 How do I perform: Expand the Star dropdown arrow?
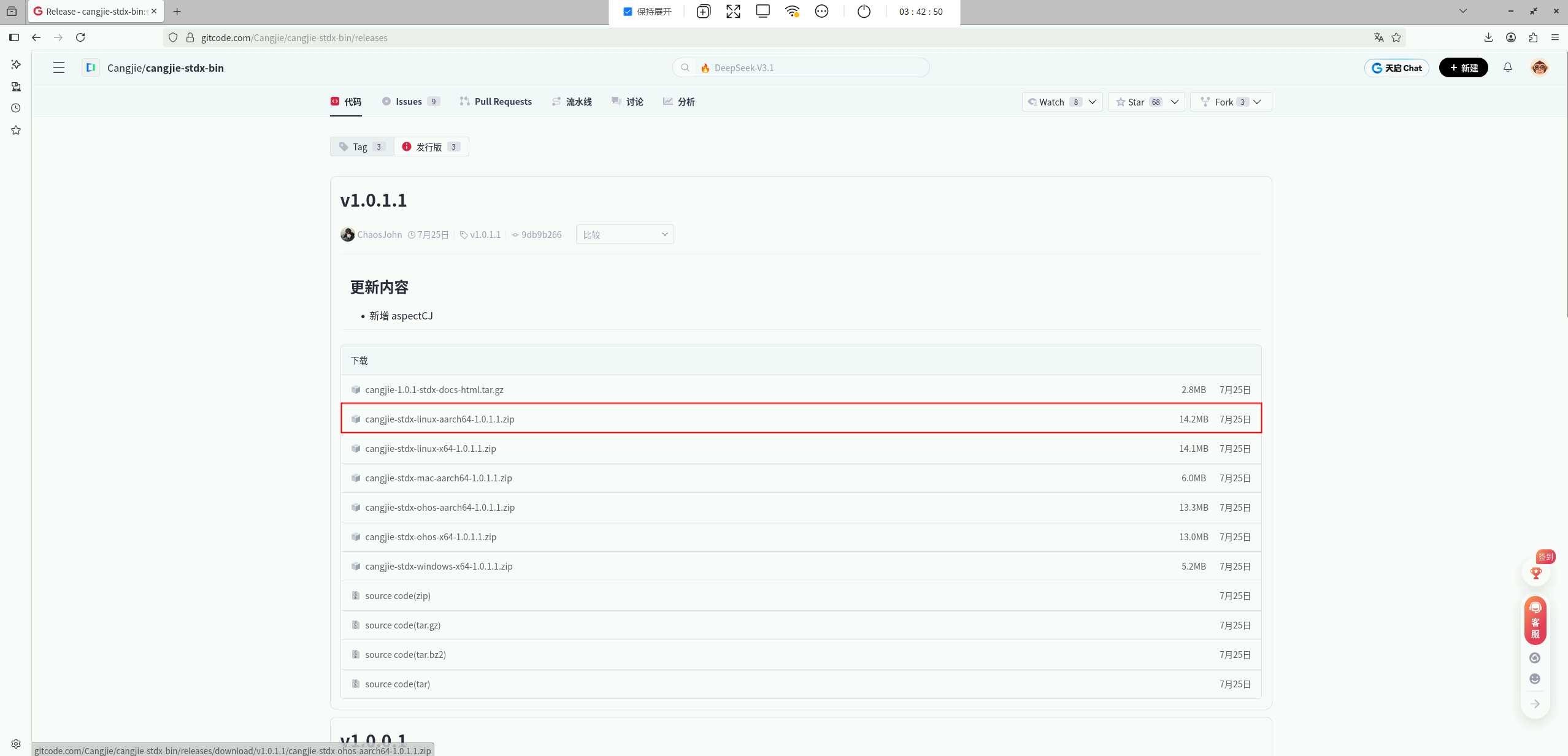pyautogui.click(x=1174, y=102)
